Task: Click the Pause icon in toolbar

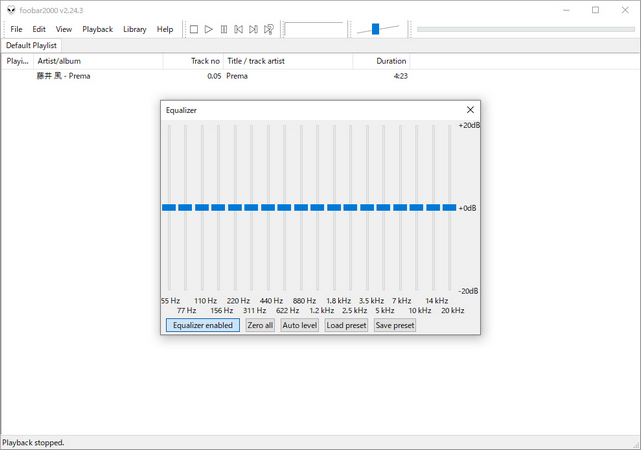Action: click(224, 29)
